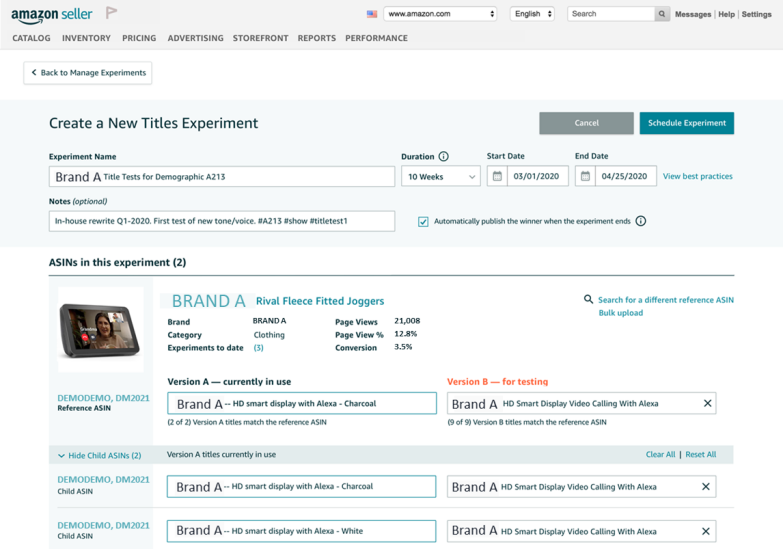The image size is (783, 549).
Task: Click the Amazon Seller logo
Action: (x=51, y=14)
